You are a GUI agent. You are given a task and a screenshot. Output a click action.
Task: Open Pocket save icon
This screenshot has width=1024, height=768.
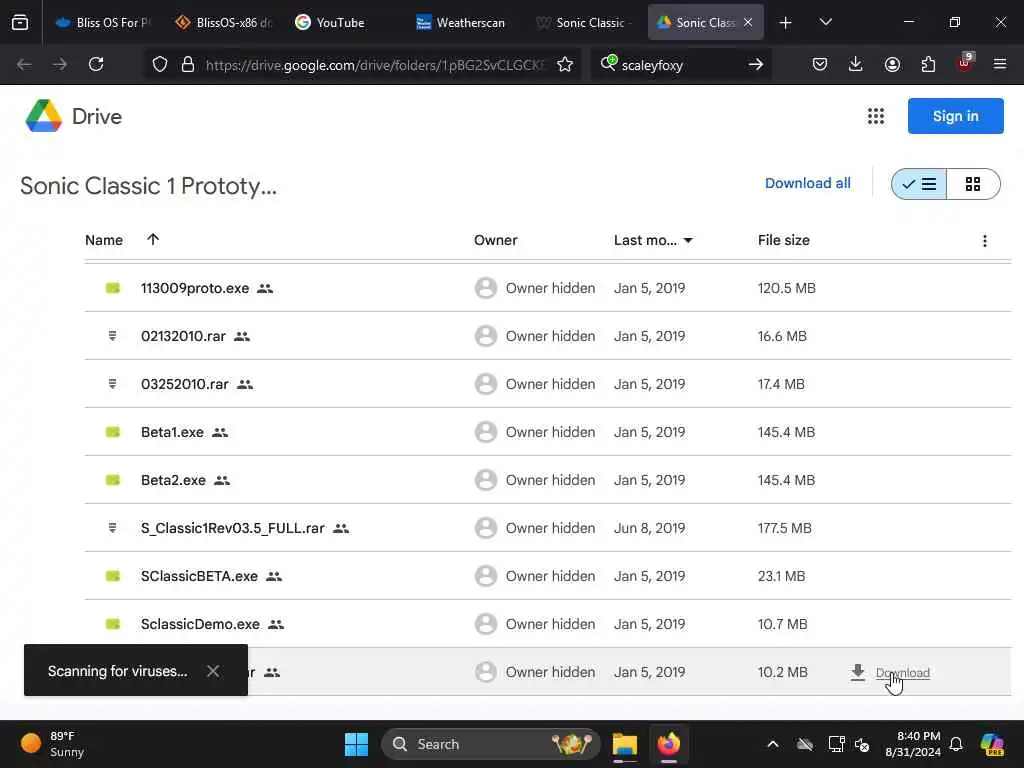pyautogui.click(x=820, y=64)
